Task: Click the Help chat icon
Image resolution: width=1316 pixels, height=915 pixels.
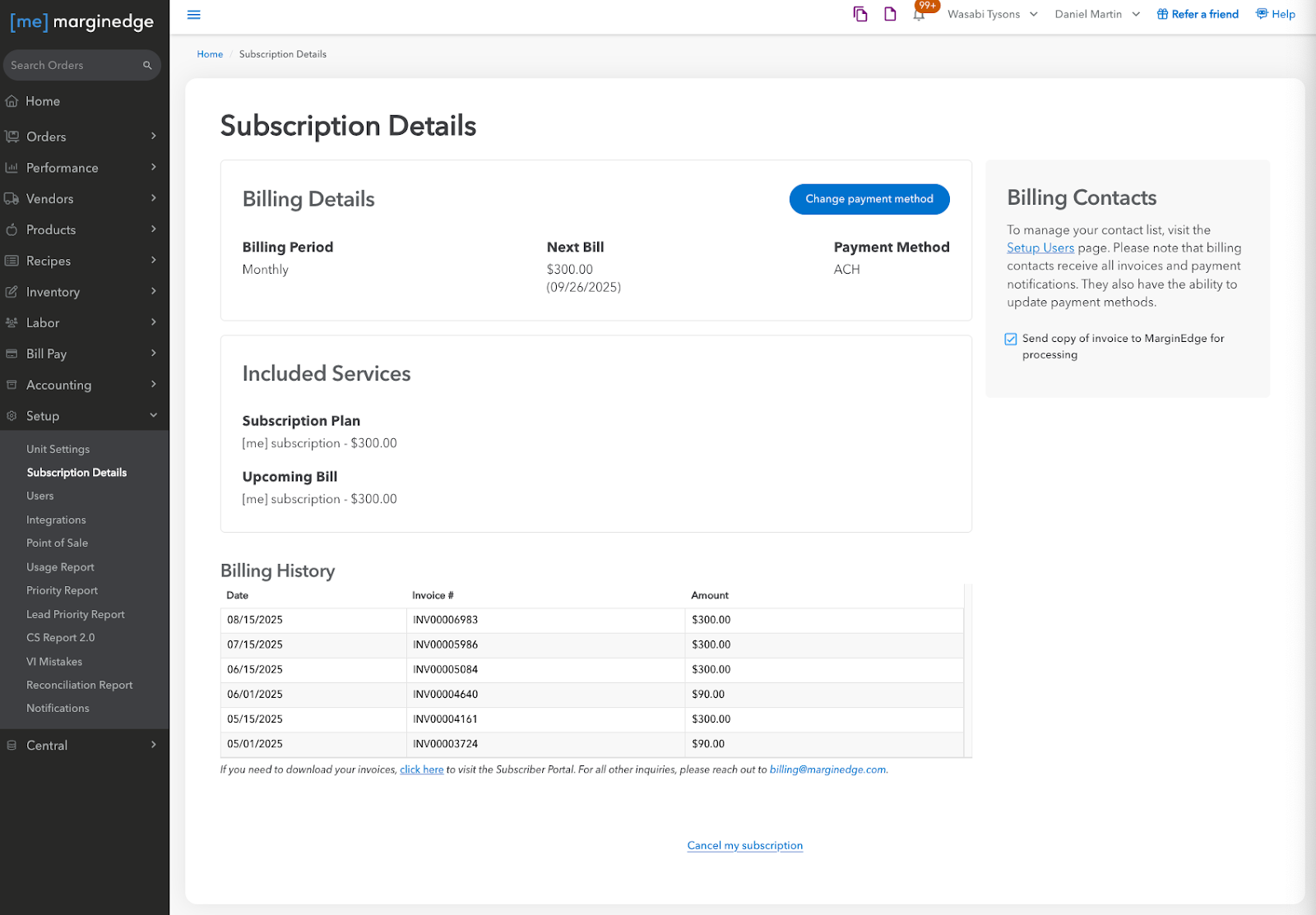Action: [x=1262, y=14]
